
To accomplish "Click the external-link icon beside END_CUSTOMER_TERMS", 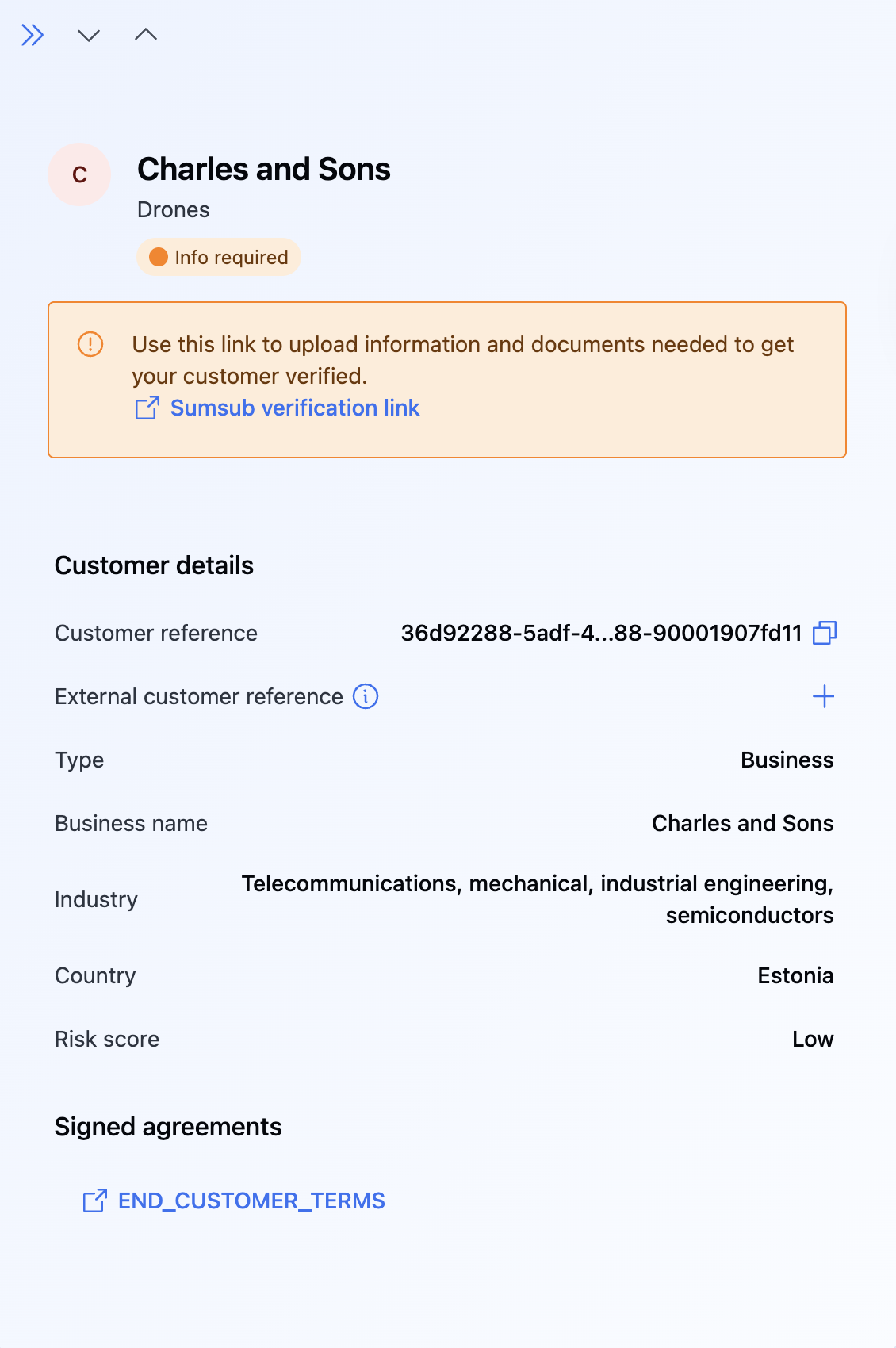I will [95, 1201].
